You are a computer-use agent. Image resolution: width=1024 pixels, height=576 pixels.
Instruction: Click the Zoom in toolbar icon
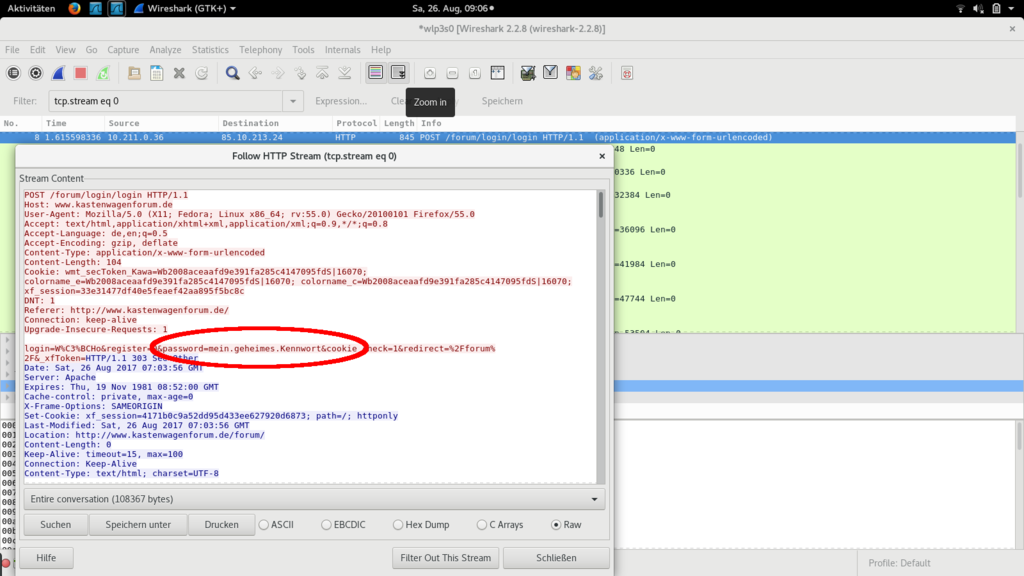[430, 73]
